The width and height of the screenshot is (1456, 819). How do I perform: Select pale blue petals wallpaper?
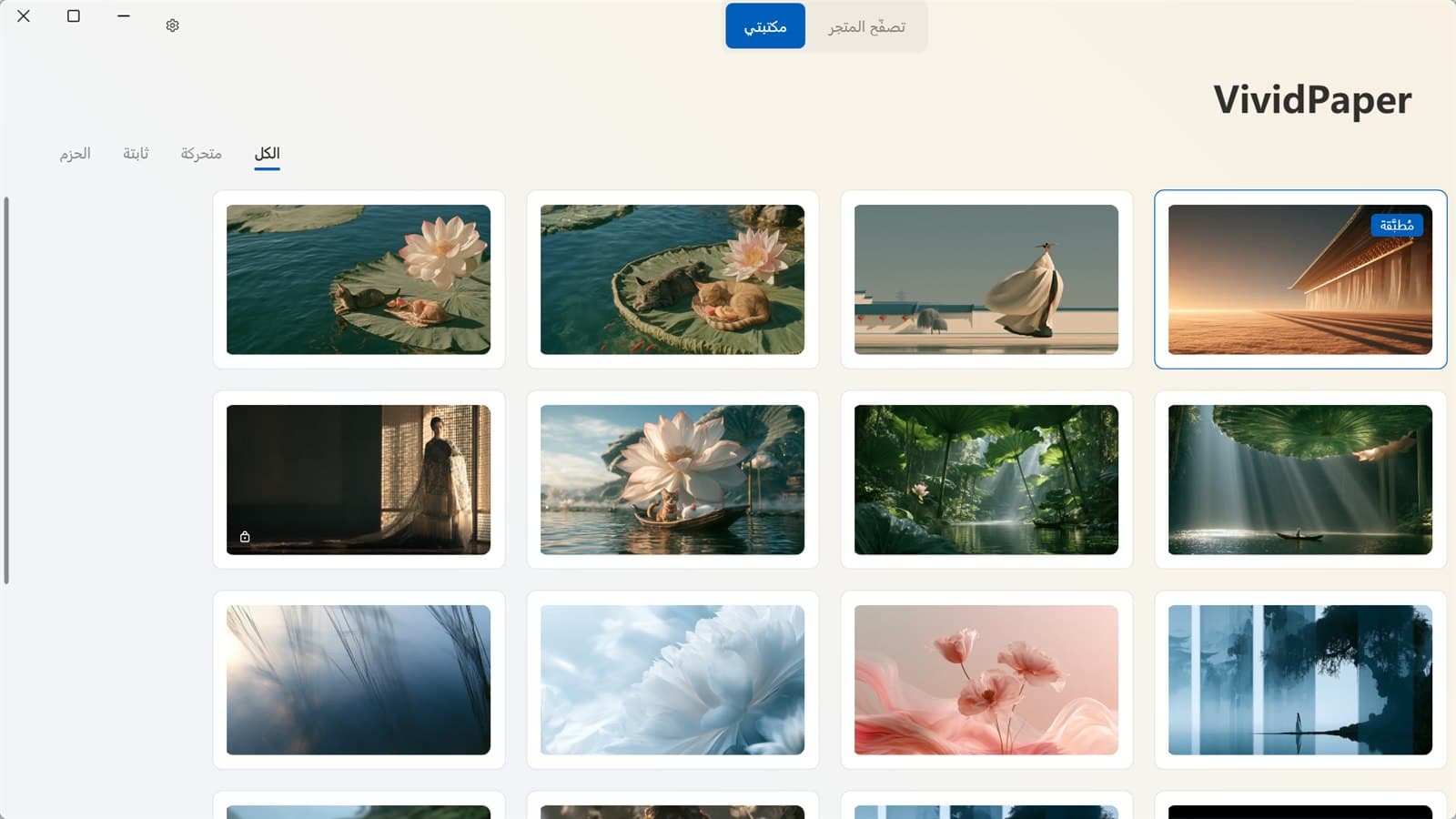click(x=672, y=680)
